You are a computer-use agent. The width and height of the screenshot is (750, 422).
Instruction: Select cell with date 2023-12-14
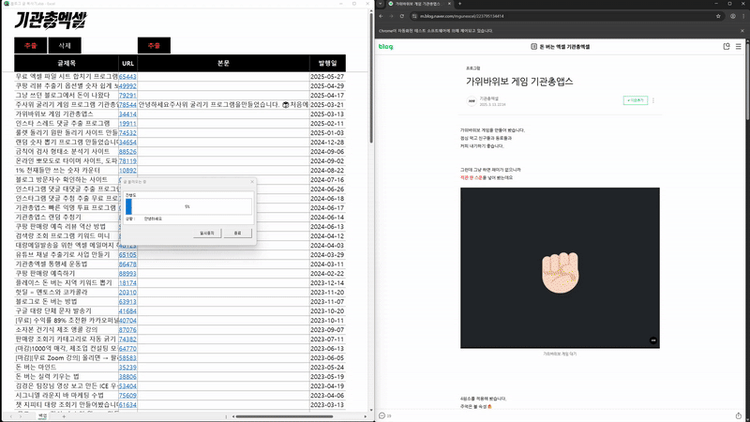click(327, 283)
